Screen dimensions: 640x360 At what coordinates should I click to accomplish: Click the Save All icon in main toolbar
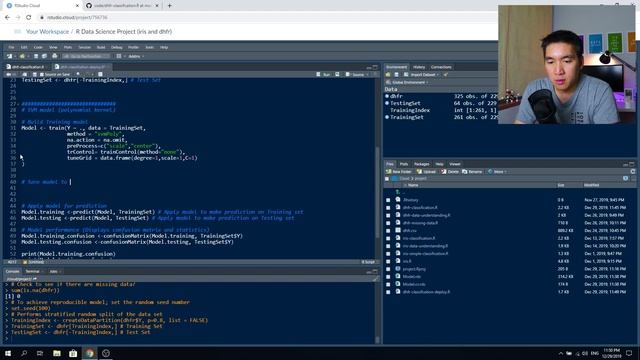[44, 56]
